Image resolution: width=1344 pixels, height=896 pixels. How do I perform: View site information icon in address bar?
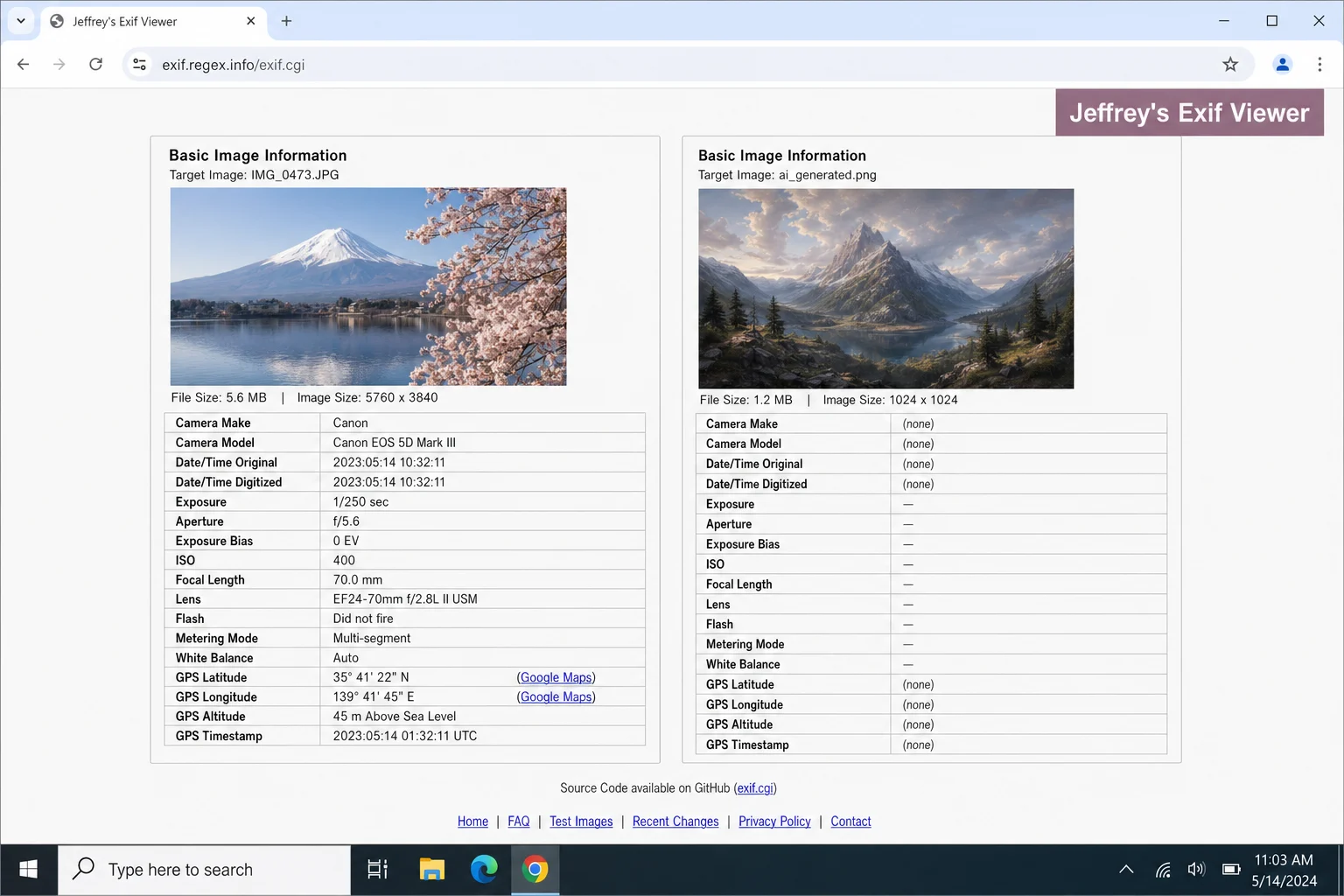[x=139, y=64]
